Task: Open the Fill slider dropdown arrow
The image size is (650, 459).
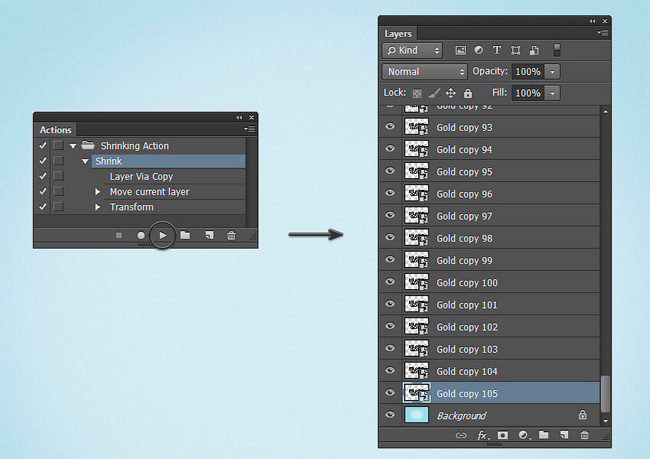Action: pos(552,93)
